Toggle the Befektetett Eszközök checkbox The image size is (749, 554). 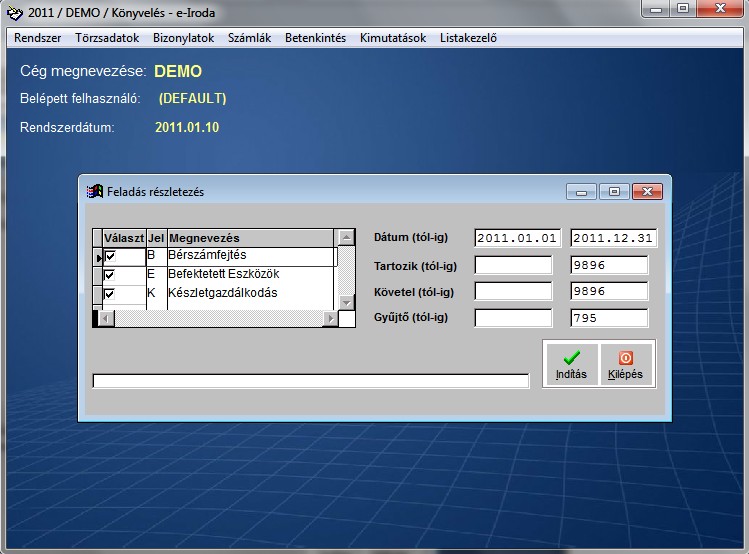pyautogui.click(x=109, y=275)
